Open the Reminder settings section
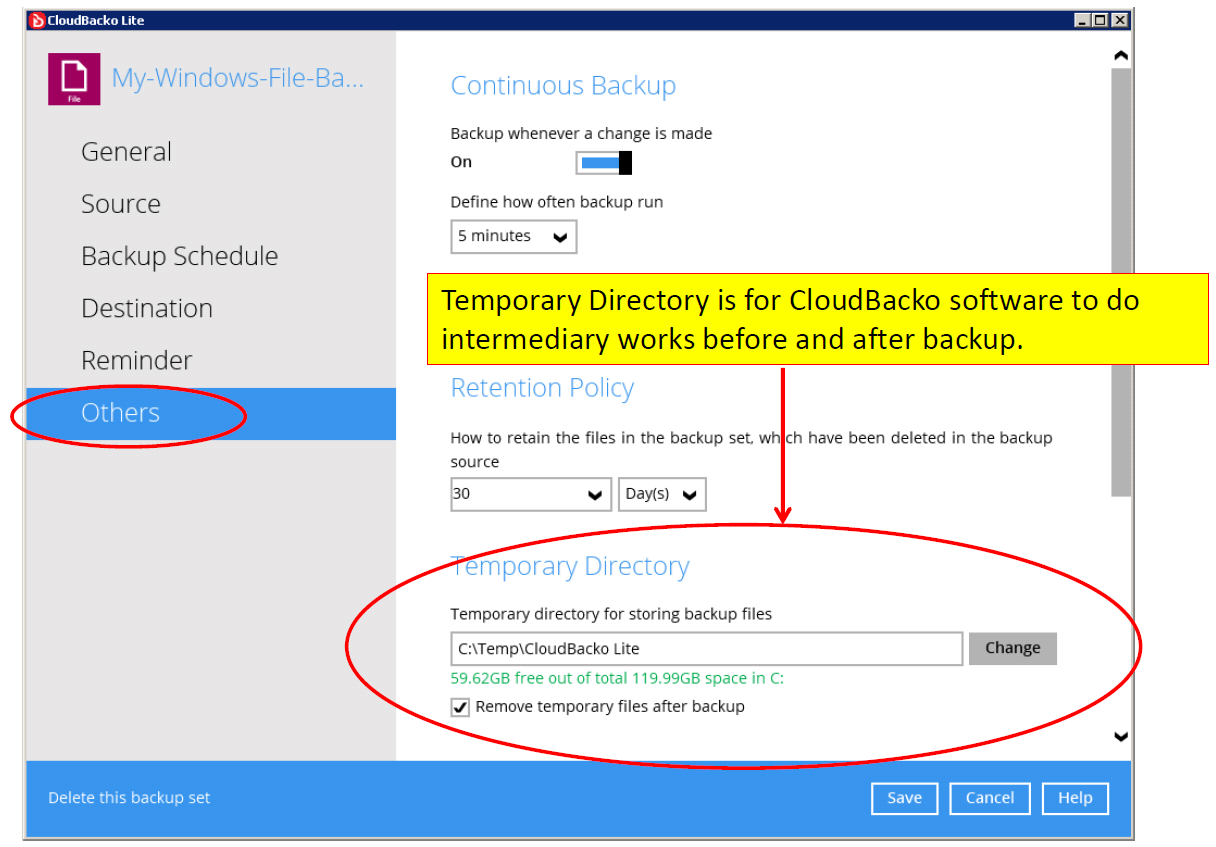The height and width of the screenshot is (847, 1216). (x=137, y=360)
